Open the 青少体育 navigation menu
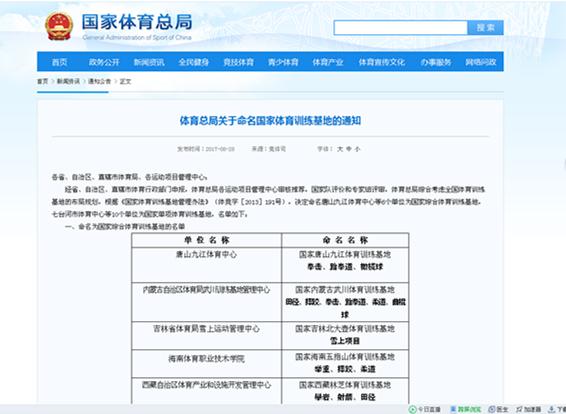Viewport: 566px width, 414px height. (x=283, y=62)
